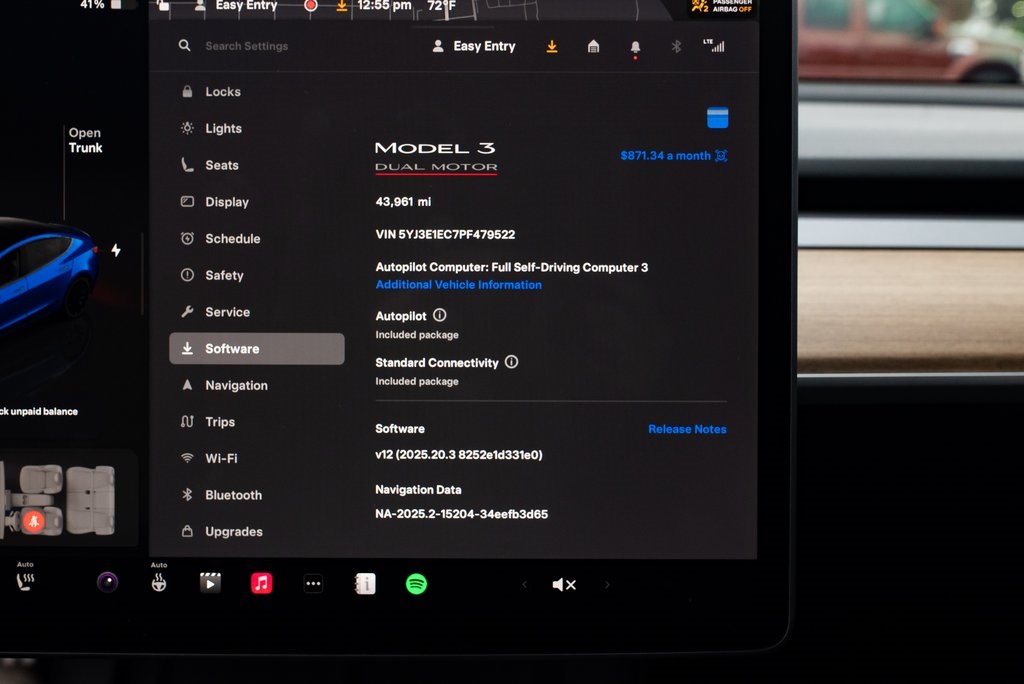This screenshot has height=684, width=1024.
Task: Open the Easy Entry driver profile
Action: (x=474, y=46)
